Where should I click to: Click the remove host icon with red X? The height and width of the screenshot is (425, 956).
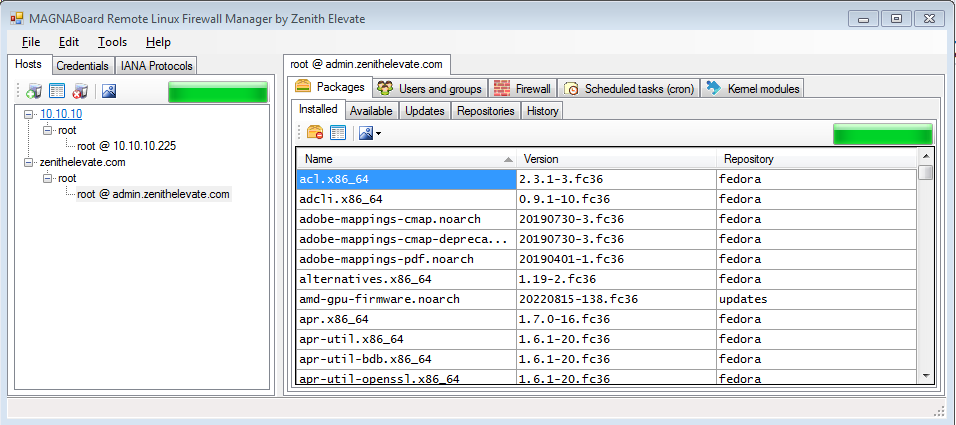coord(79,91)
